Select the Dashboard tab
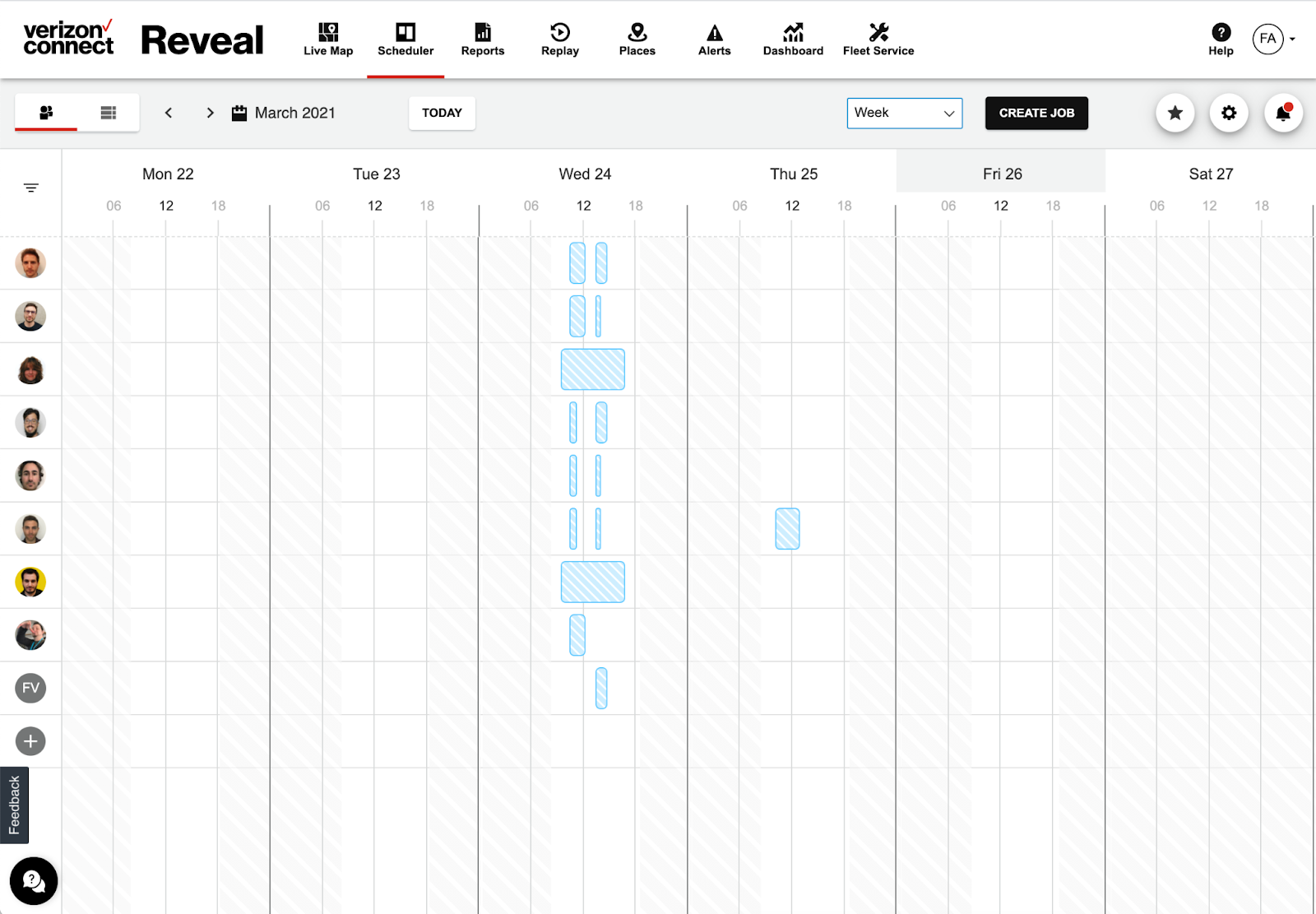Viewport: 1316px width, 914px height. coord(792,39)
